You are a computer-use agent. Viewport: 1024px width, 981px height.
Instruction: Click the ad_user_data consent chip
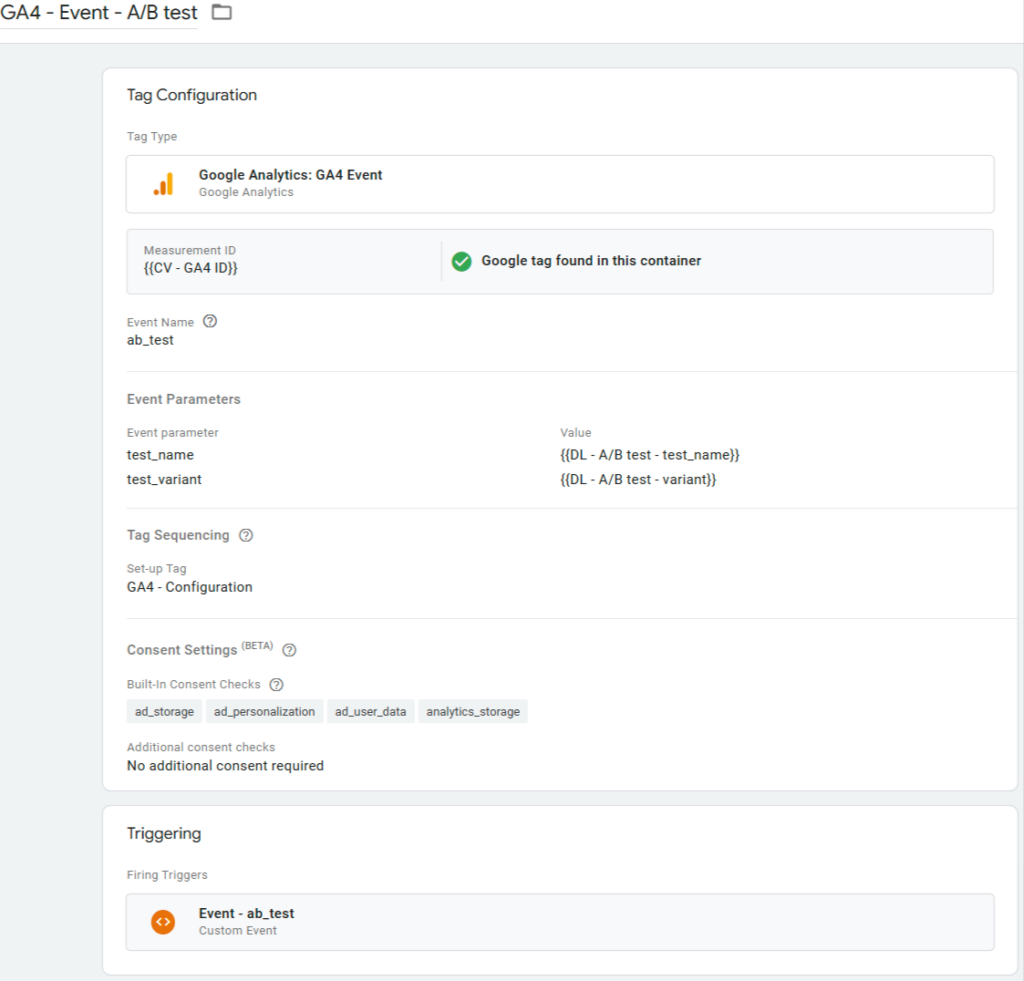[370, 712]
